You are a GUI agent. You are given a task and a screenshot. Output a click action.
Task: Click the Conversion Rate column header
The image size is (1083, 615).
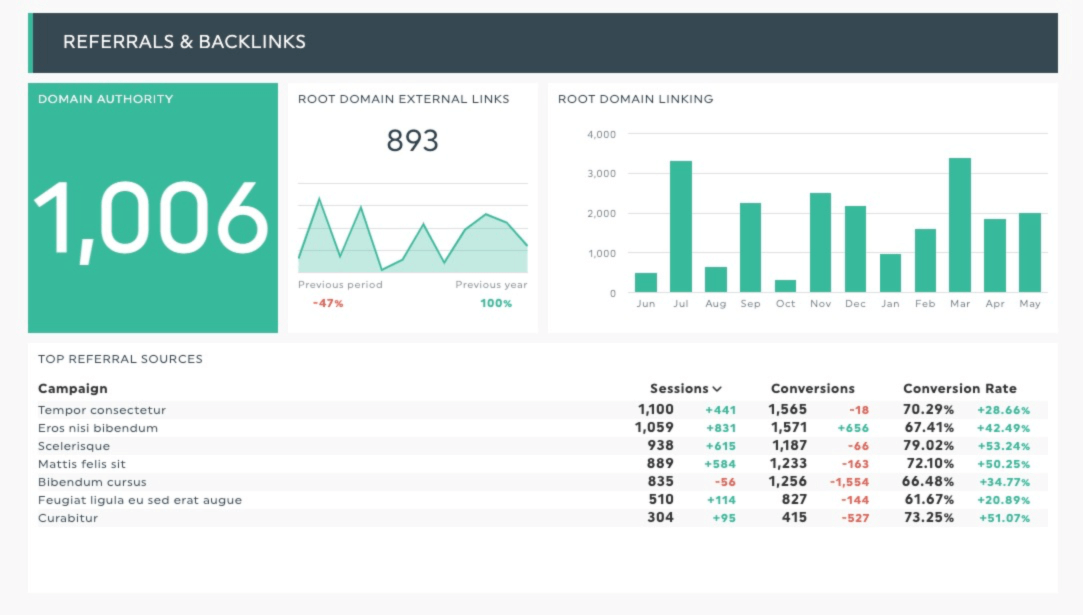(x=959, y=388)
